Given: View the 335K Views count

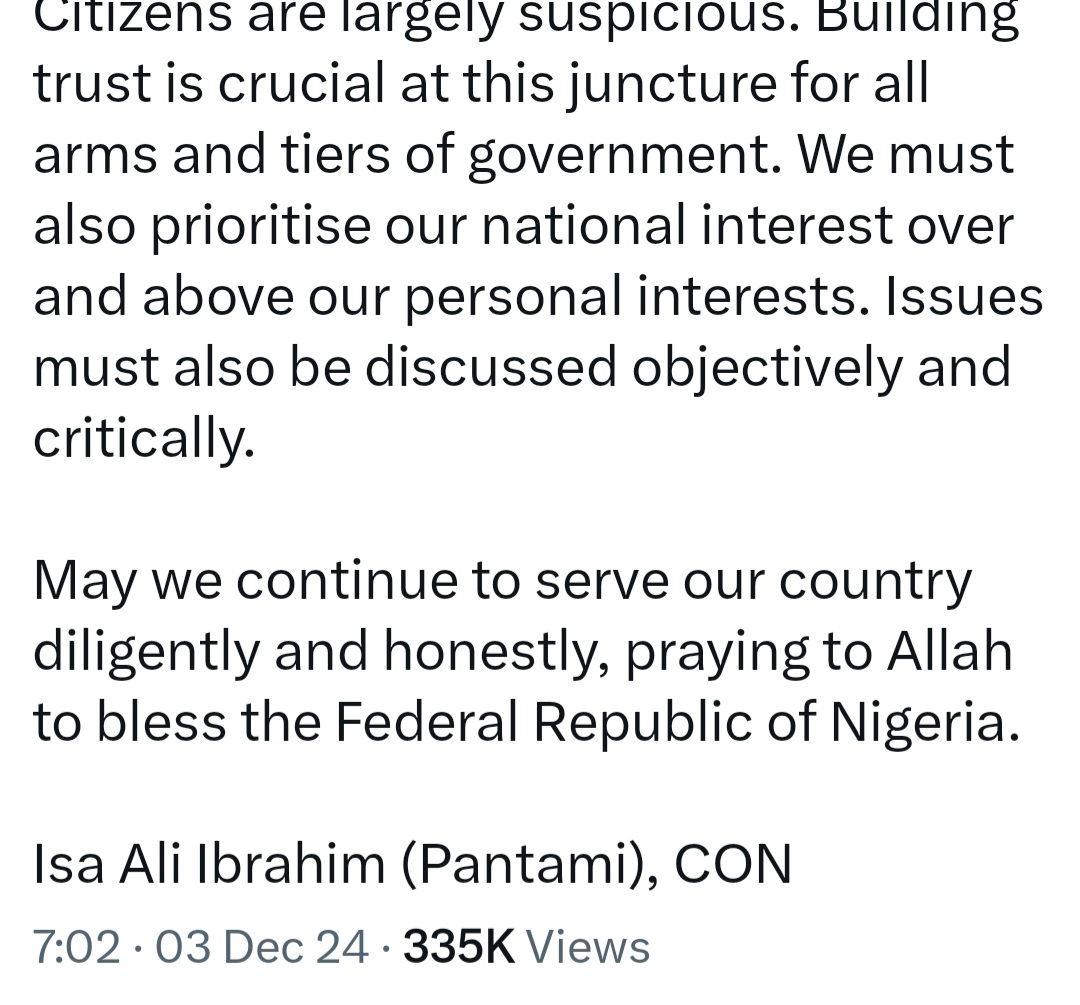Looking at the screenshot, I should [526, 947].
